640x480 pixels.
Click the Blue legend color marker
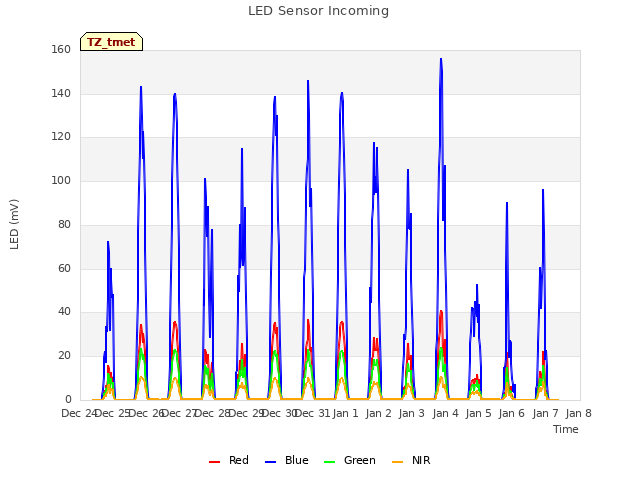tap(271, 462)
